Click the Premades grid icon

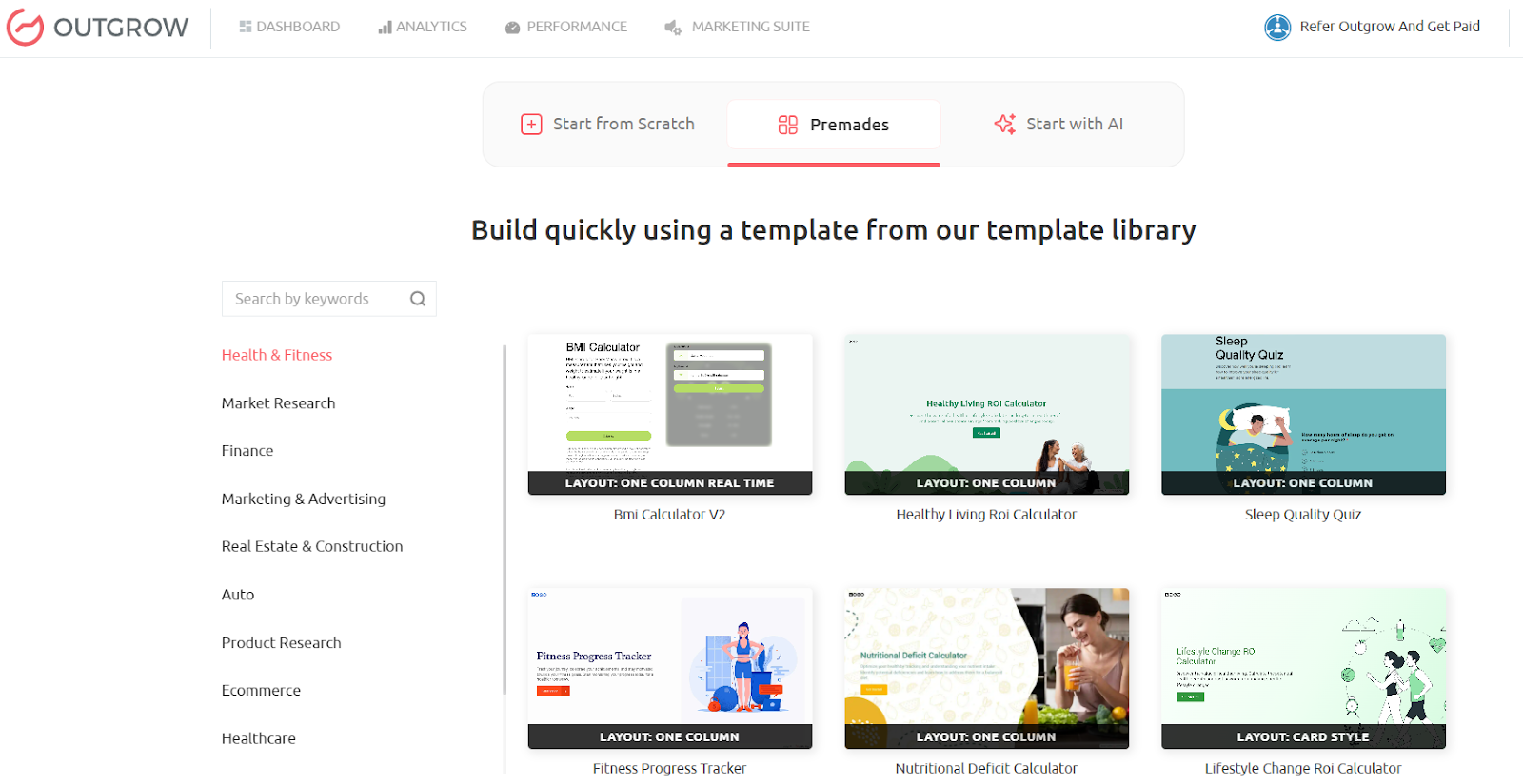click(x=787, y=125)
